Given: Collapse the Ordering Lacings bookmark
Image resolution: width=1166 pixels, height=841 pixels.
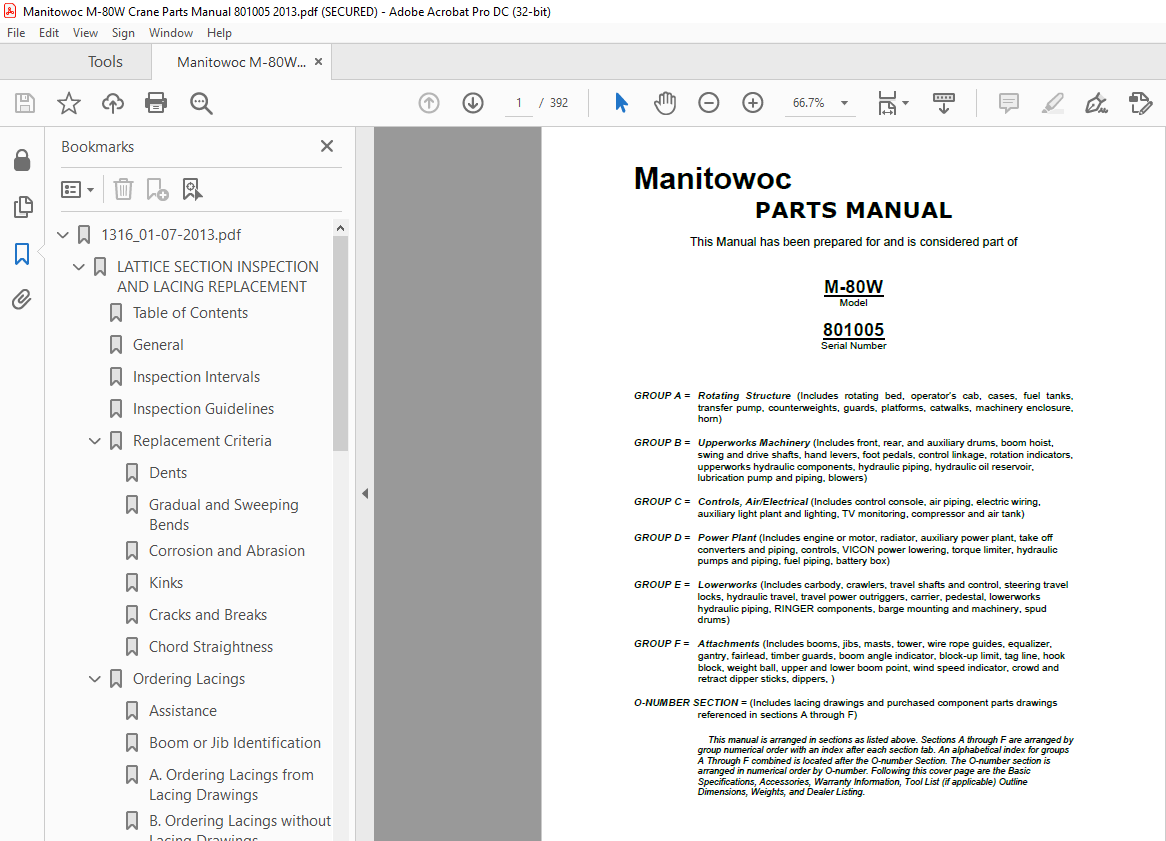Looking at the screenshot, I should 94,679.
